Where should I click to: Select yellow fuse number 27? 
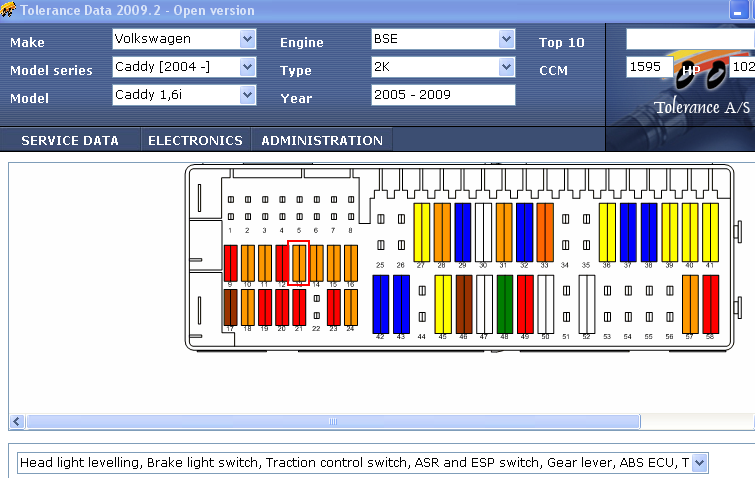pyautogui.click(x=422, y=233)
